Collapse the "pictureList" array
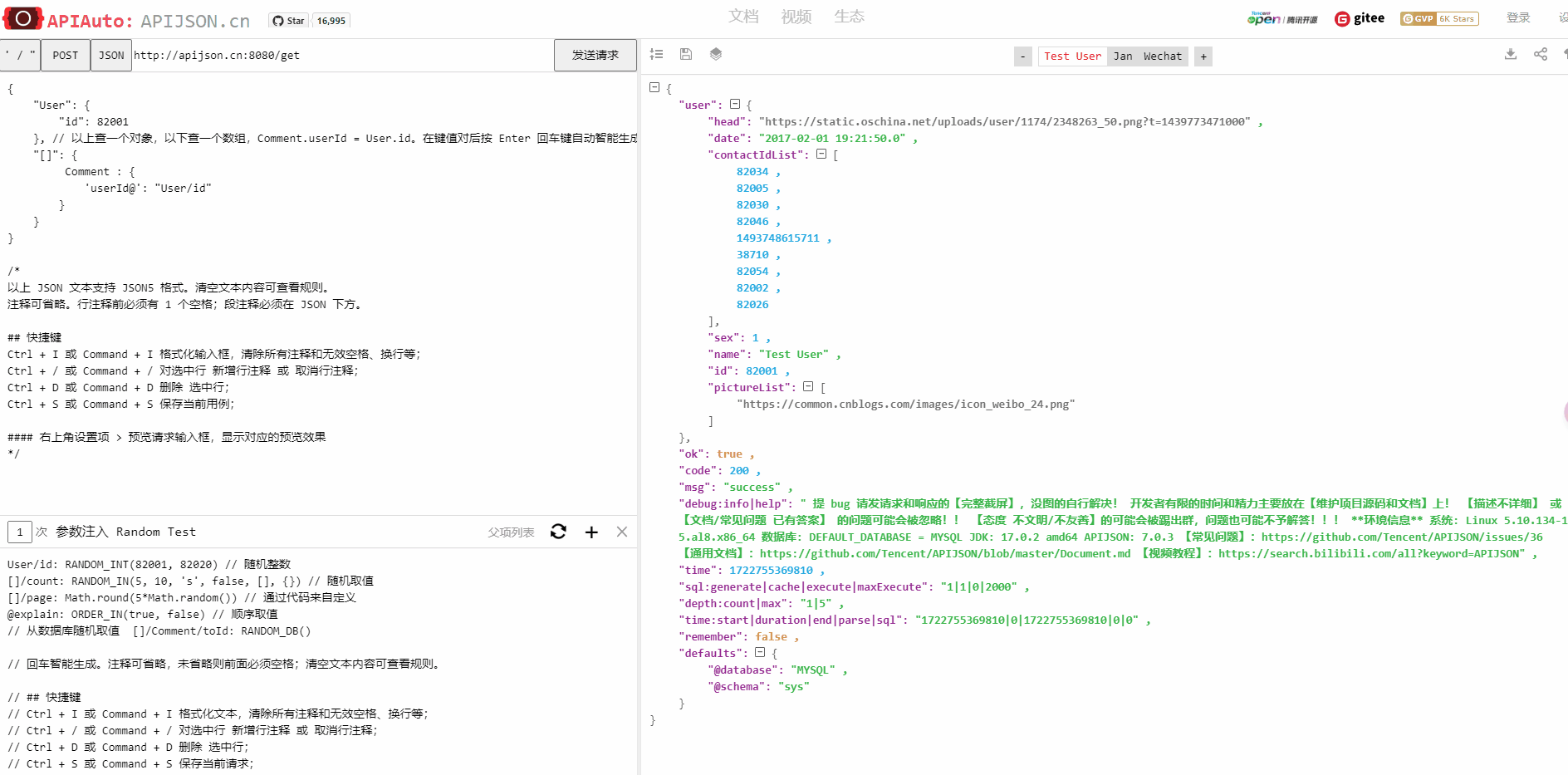Image resolution: width=1568 pixels, height=775 pixels. click(x=808, y=386)
